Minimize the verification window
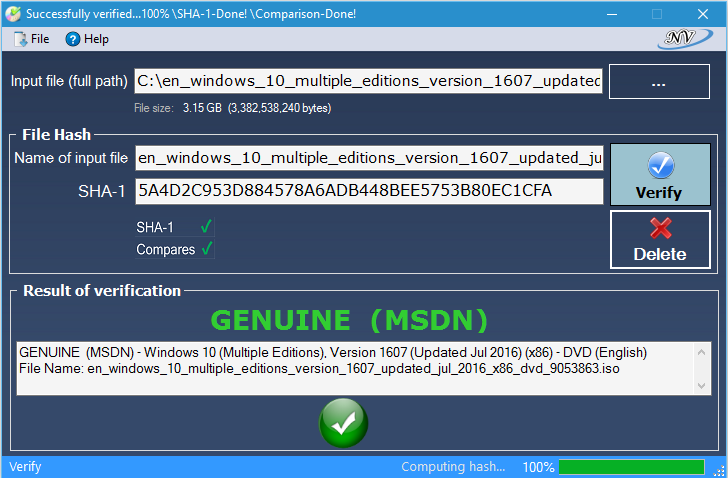 (612, 14)
